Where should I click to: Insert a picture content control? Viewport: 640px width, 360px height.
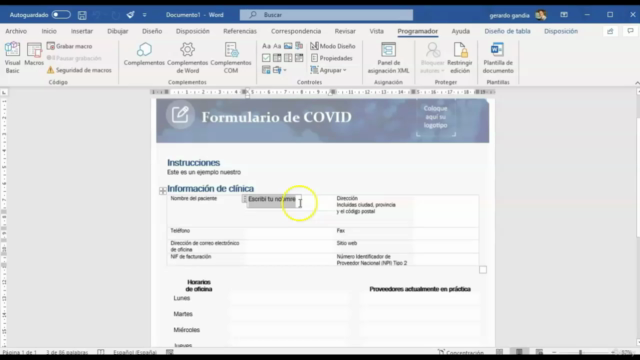pos(288,46)
